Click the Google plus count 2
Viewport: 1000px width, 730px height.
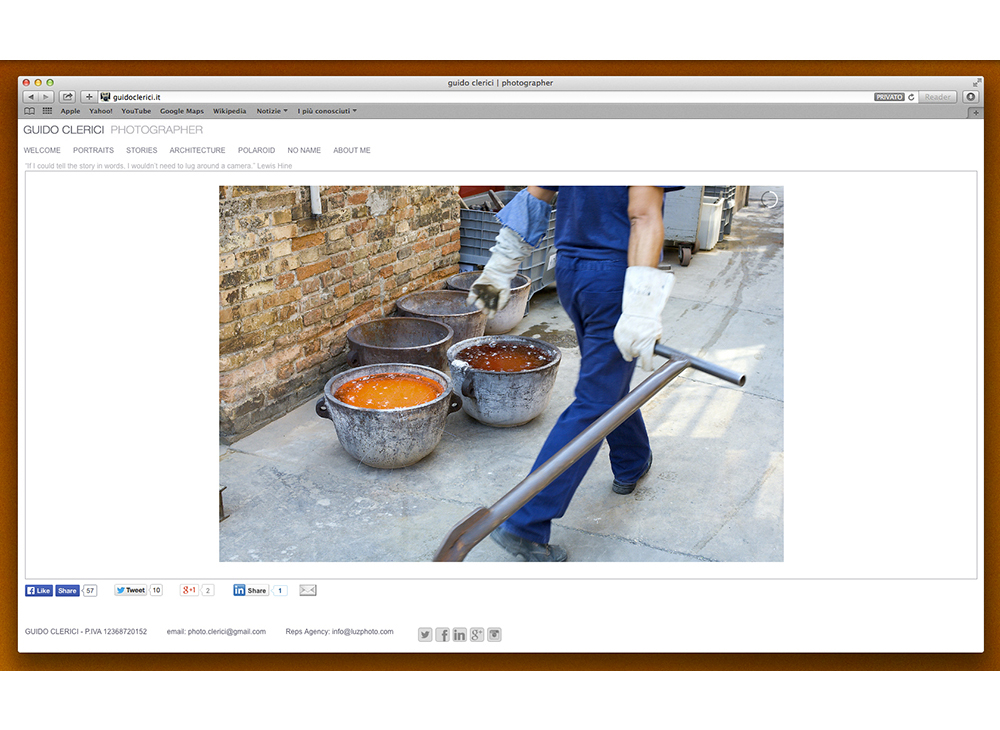208,590
